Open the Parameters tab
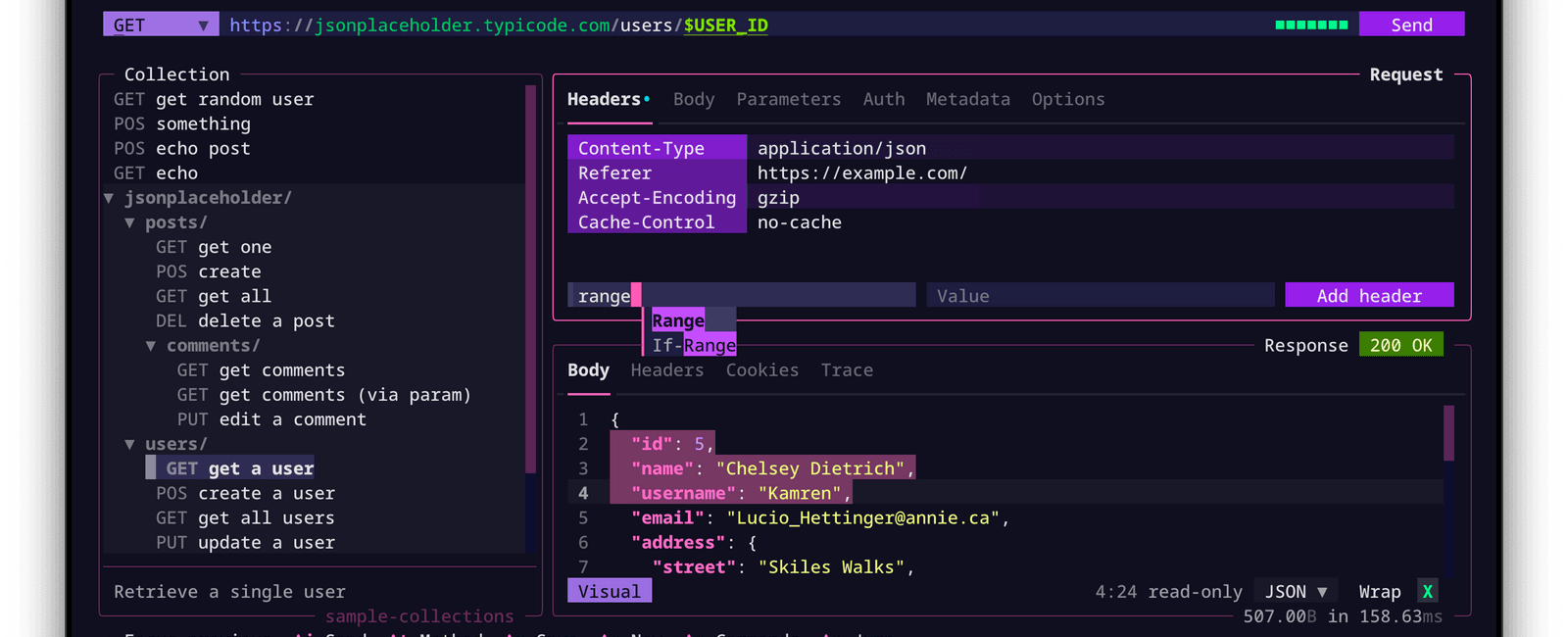This screenshot has height=637, width=1568. coord(788,99)
